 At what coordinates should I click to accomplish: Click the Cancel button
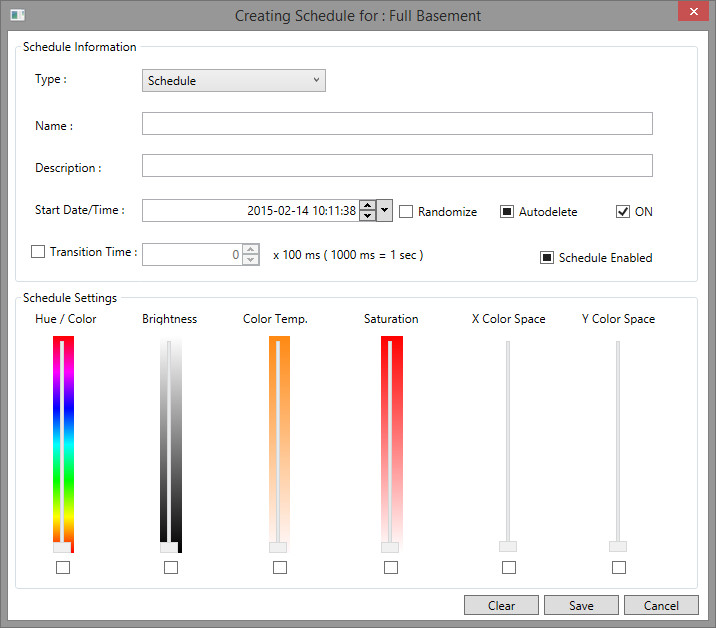coord(661,605)
